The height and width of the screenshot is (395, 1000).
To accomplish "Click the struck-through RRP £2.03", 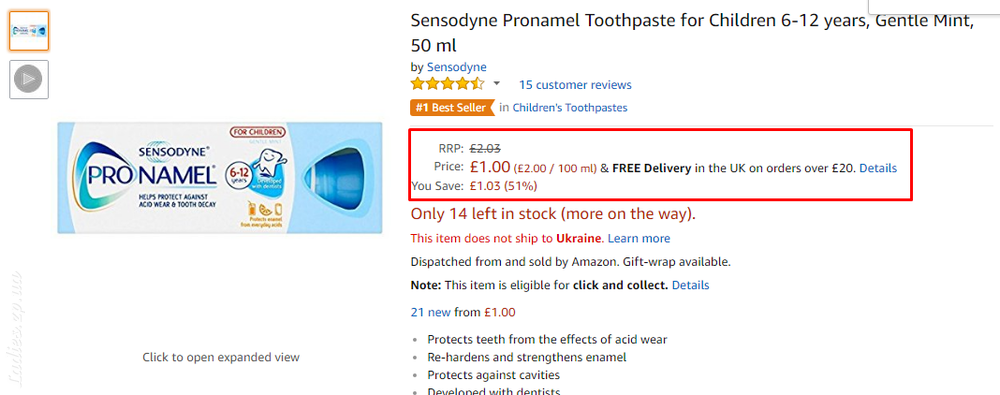I will tap(485, 149).
